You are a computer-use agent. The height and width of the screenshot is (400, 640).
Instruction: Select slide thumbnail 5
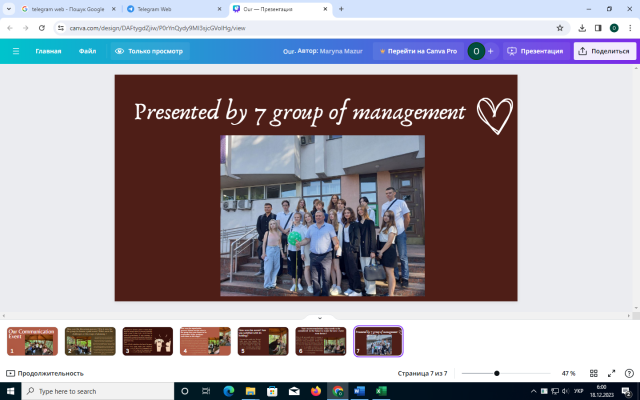(263, 341)
